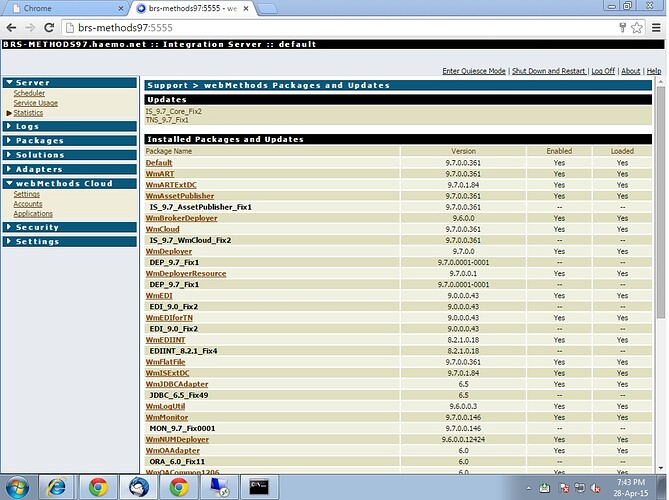Click the saved-password key icon in the address bar
Viewport: 669px width, 500px height.
click(x=622, y=28)
